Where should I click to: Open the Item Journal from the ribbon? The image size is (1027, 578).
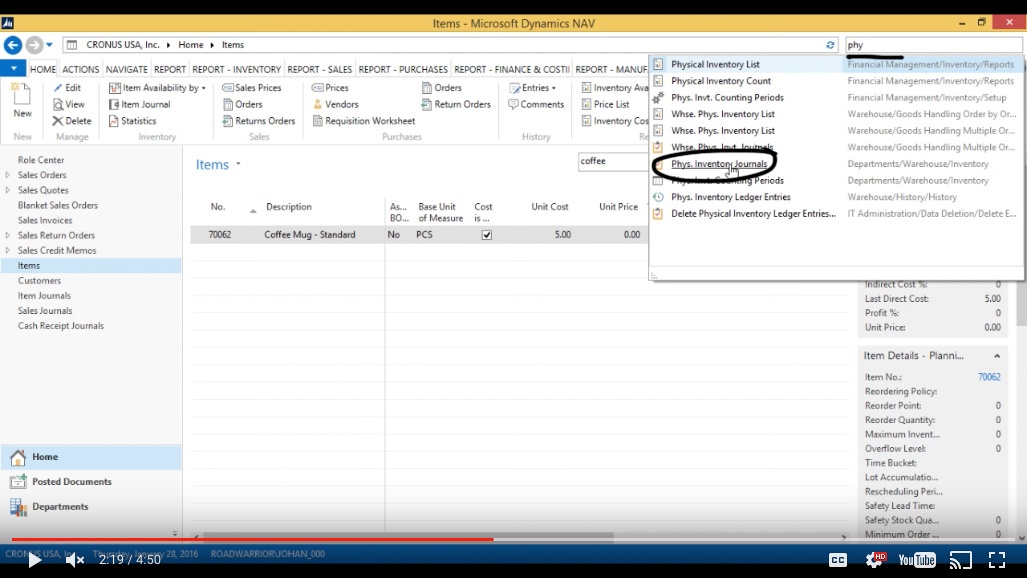tap(144, 104)
